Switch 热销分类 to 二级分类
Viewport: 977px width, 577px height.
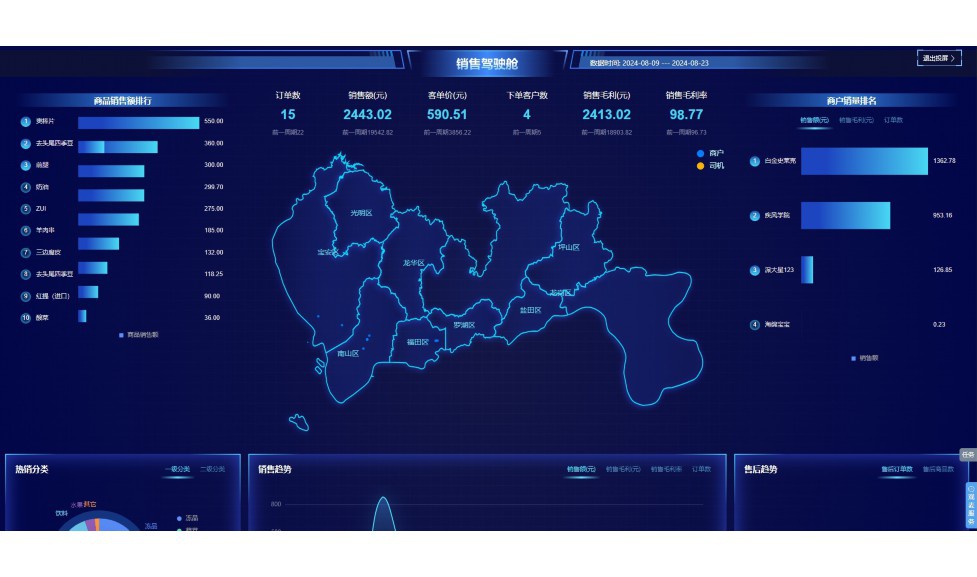214,469
